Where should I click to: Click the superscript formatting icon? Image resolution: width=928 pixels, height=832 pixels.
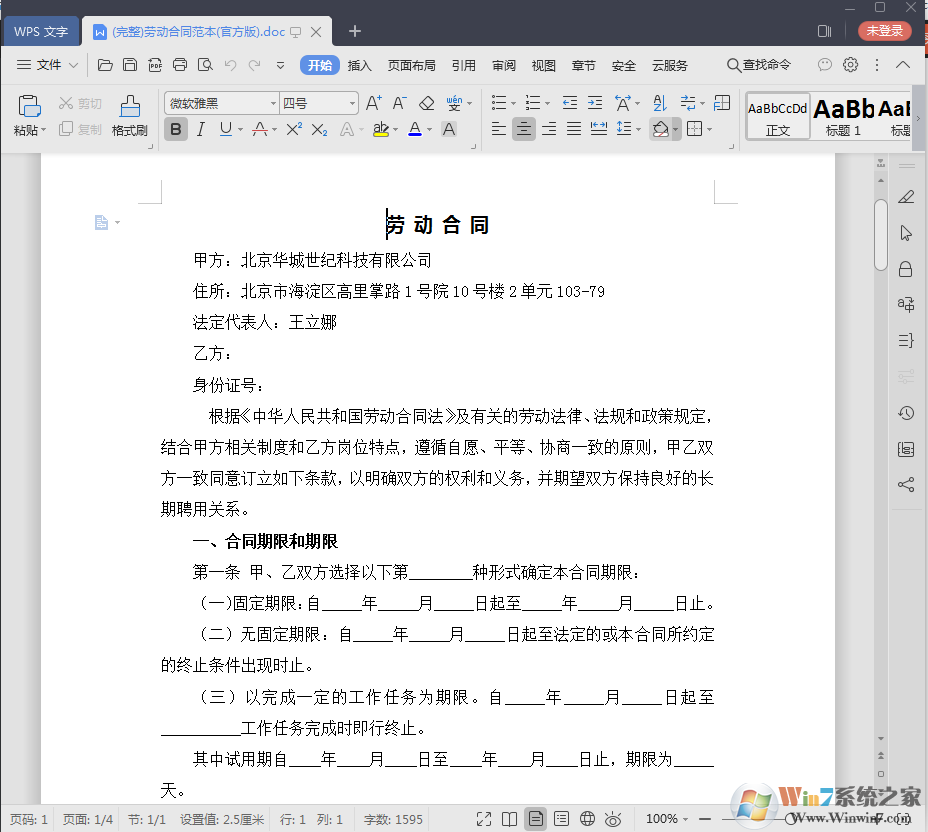[x=295, y=128]
